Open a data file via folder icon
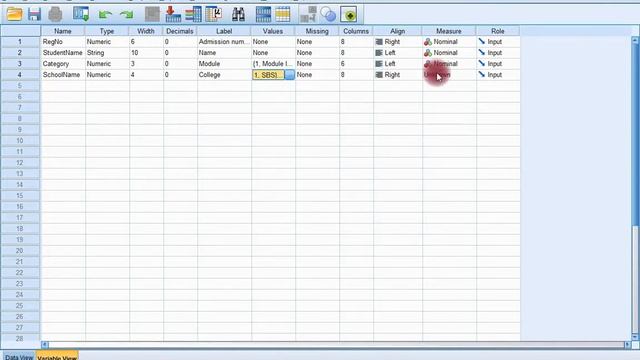The height and width of the screenshot is (360, 640). point(14,15)
